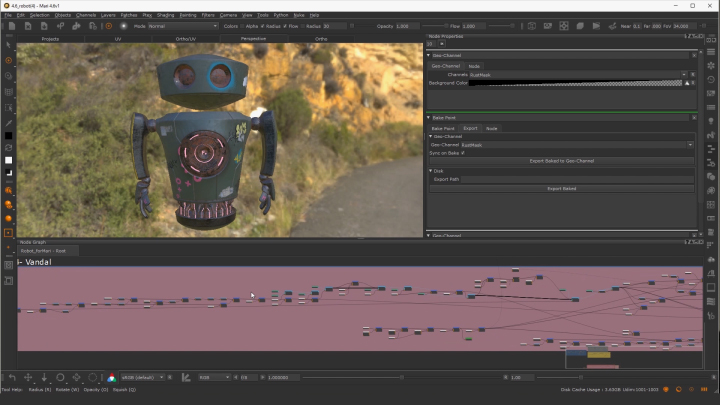Screen dimensions: 720x405
Task: Click the white foreground color swatch in left toolbar
Action: coord(9,160)
